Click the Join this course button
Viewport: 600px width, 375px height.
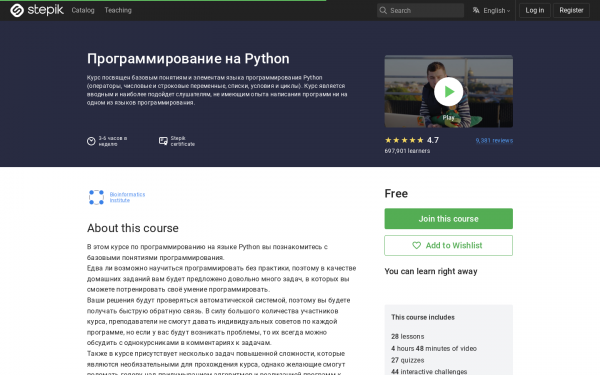pyautogui.click(x=448, y=219)
